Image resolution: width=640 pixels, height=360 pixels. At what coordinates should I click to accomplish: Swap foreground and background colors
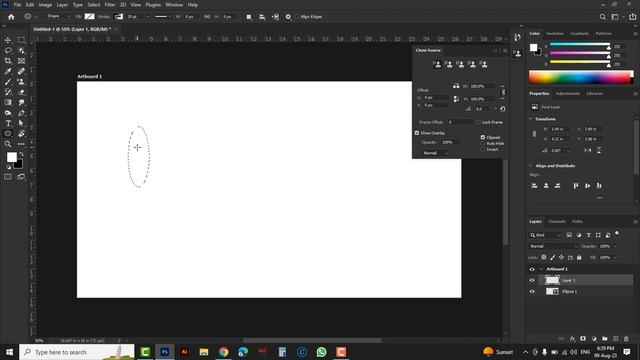[21, 155]
